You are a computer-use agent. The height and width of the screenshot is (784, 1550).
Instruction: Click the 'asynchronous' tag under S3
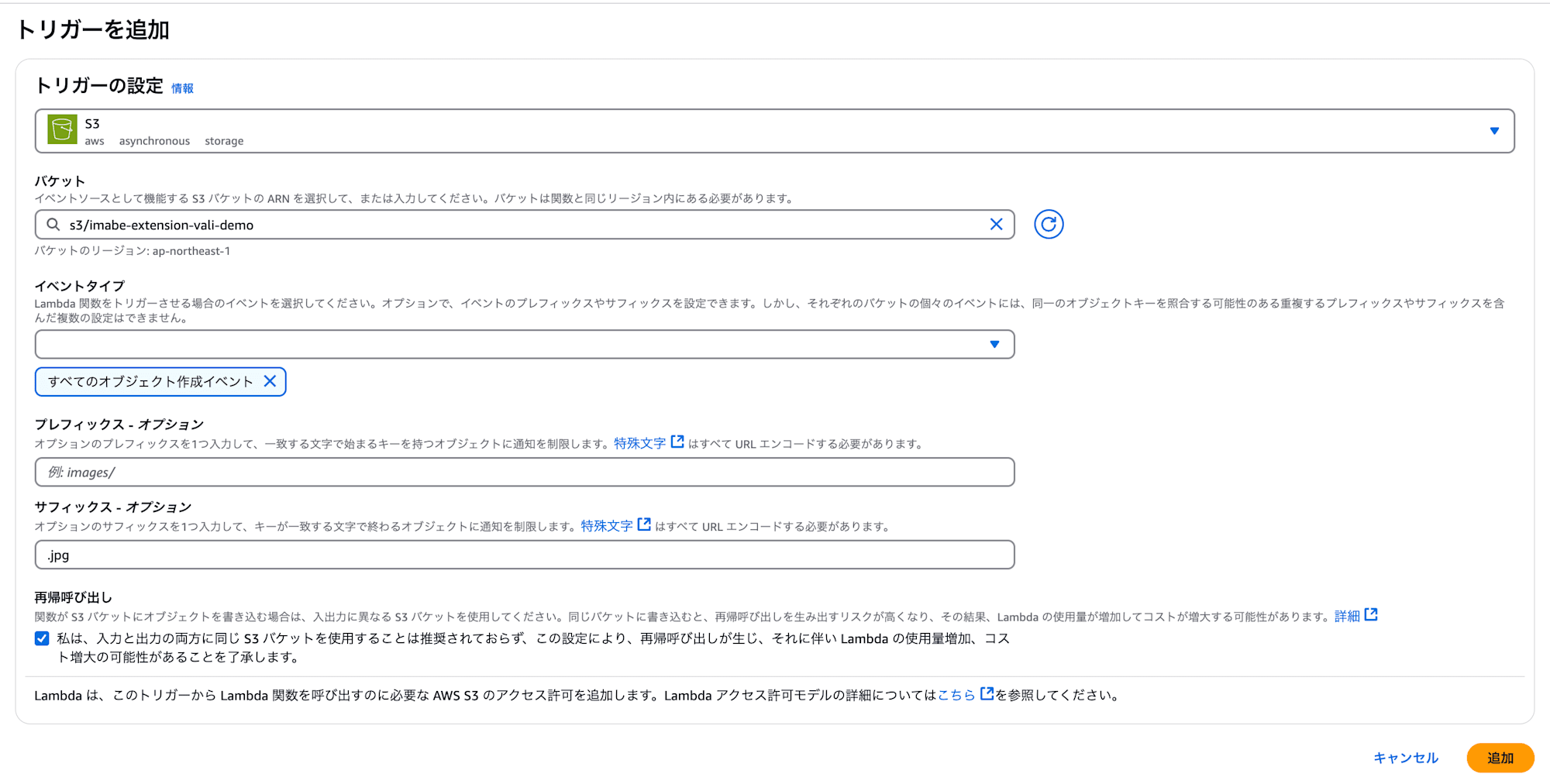tap(154, 141)
